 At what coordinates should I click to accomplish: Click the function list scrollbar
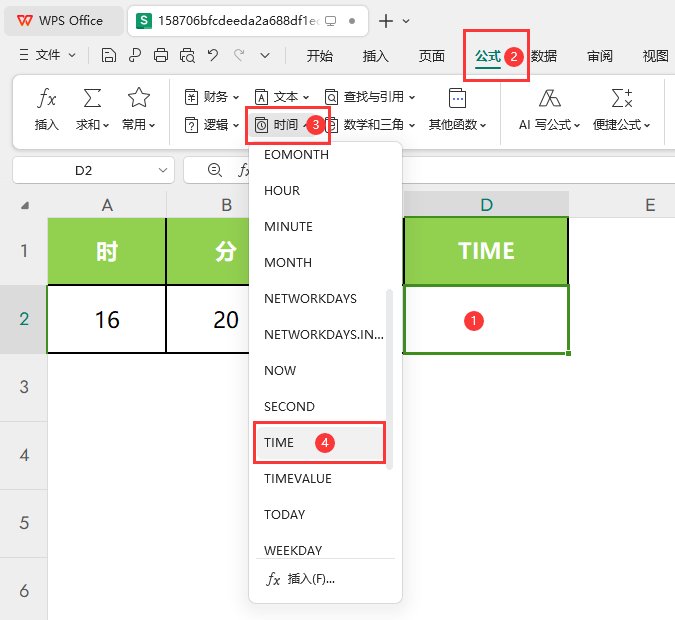click(390, 379)
